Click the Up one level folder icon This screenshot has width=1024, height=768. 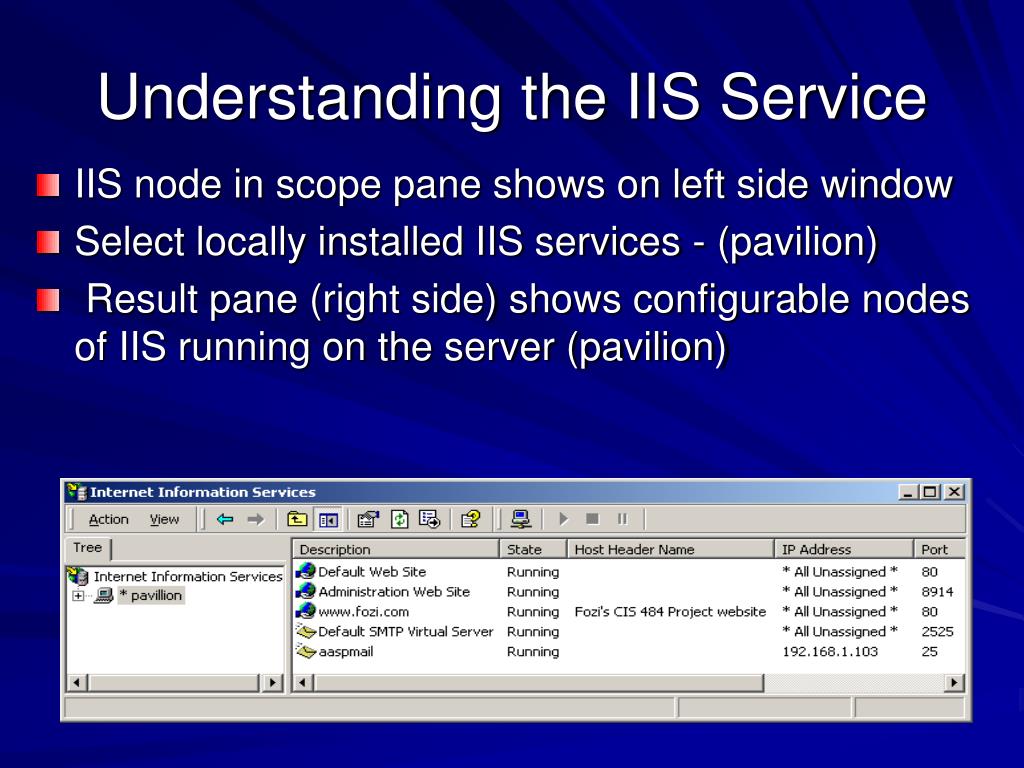[x=297, y=519]
